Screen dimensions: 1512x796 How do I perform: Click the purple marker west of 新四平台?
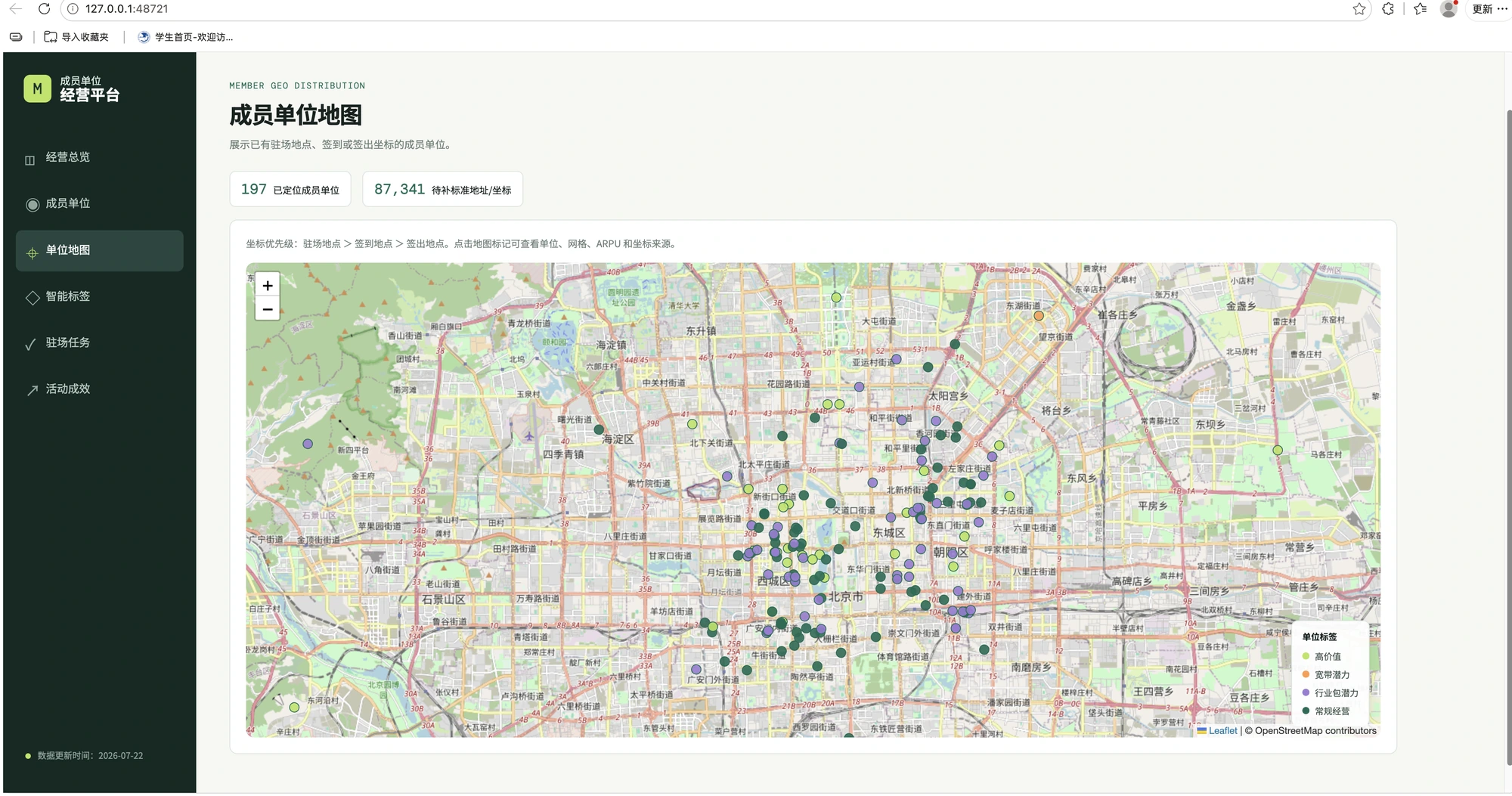tap(308, 444)
